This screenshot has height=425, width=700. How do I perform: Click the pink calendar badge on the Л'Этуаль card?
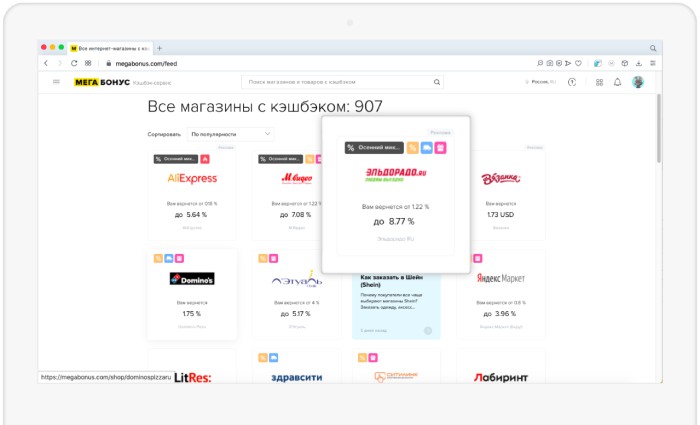pos(273,258)
